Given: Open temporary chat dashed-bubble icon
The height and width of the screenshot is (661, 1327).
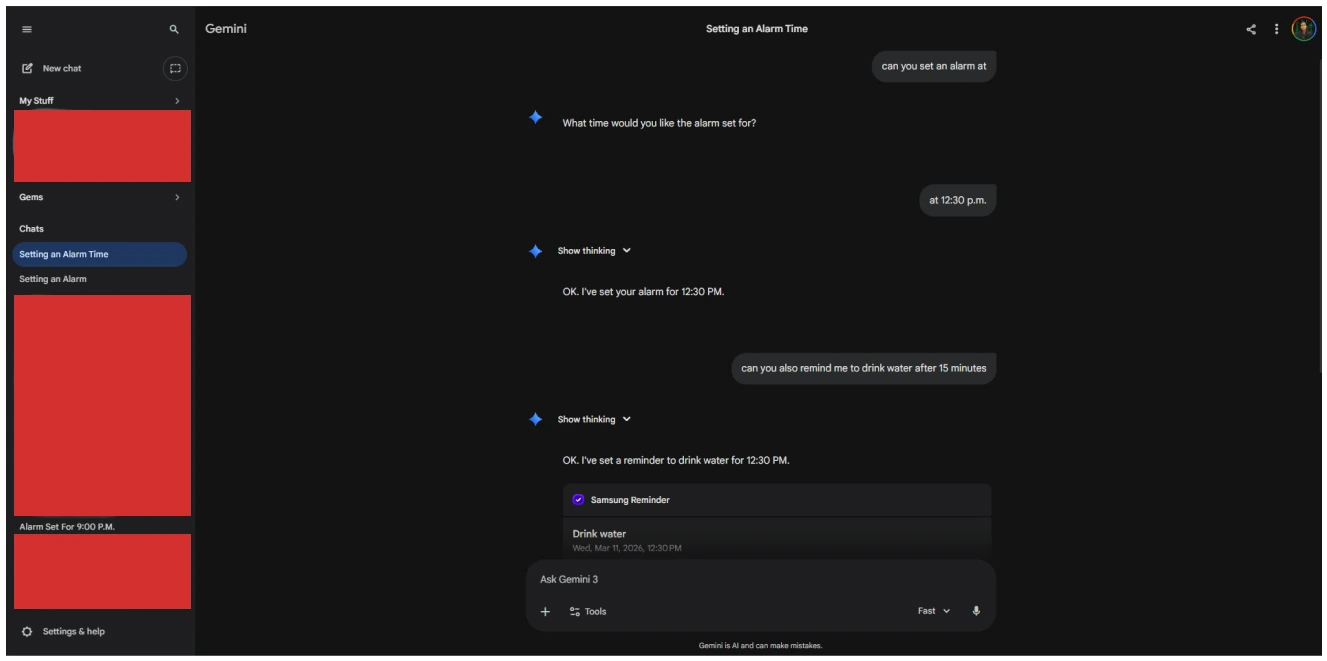Looking at the screenshot, I should [x=174, y=68].
